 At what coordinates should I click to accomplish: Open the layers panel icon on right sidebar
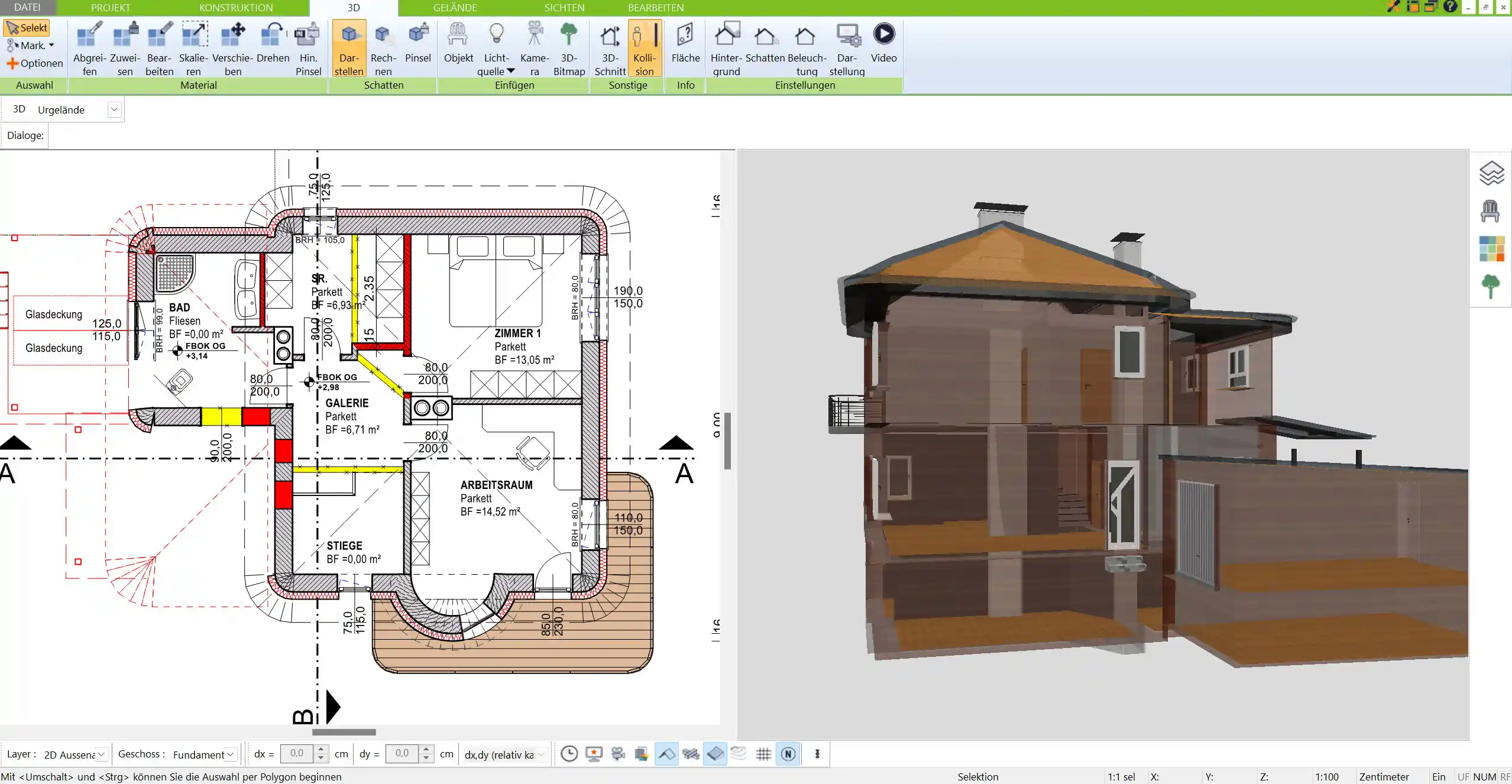tap(1491, 173)
